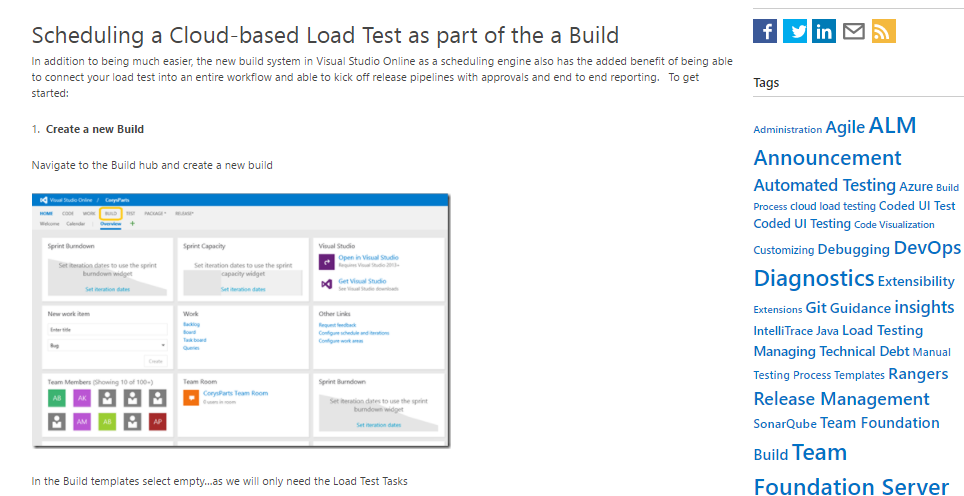Open Extensibility tag

point(916,281)
